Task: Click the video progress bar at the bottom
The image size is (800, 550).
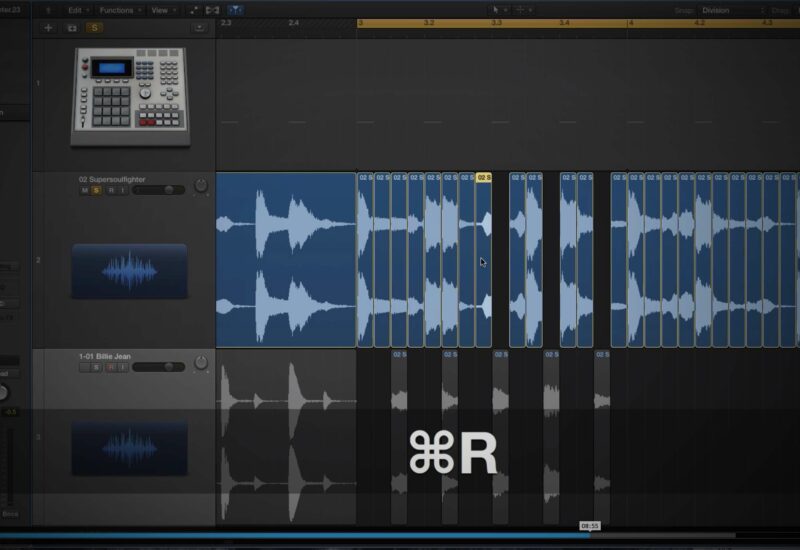Action: pos(368,536)
